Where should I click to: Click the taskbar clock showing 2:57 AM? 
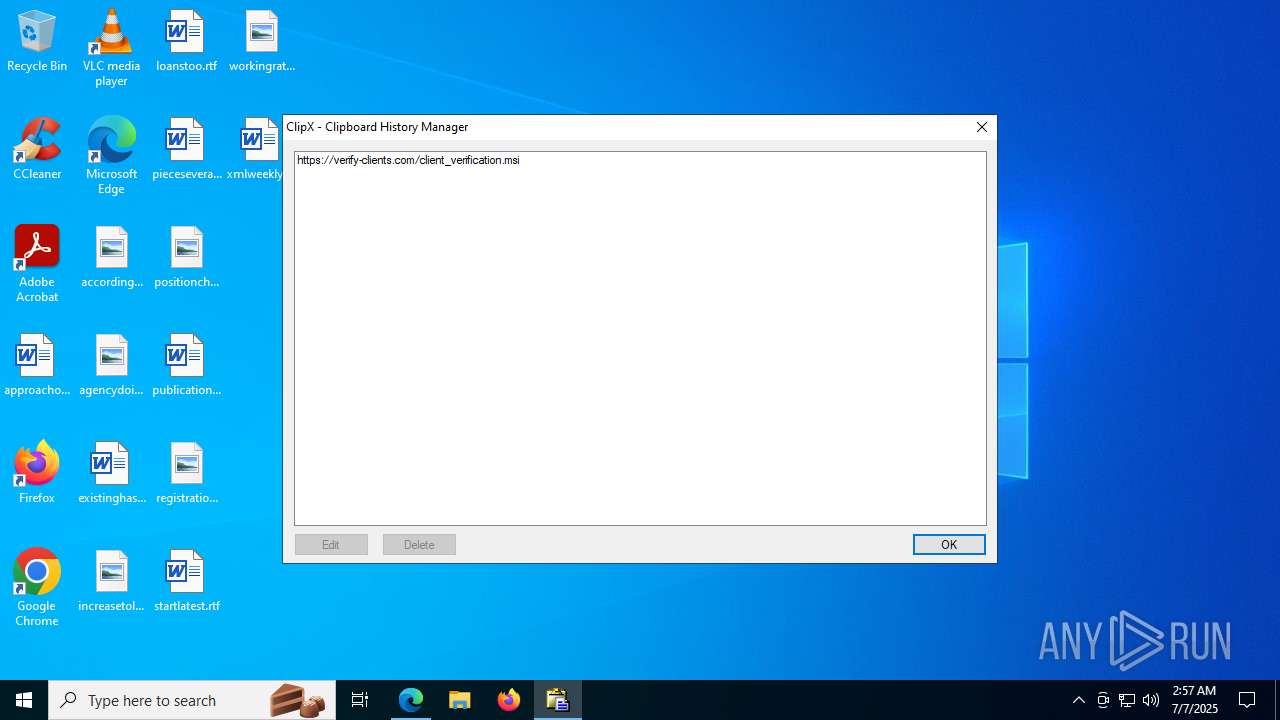1194,700
